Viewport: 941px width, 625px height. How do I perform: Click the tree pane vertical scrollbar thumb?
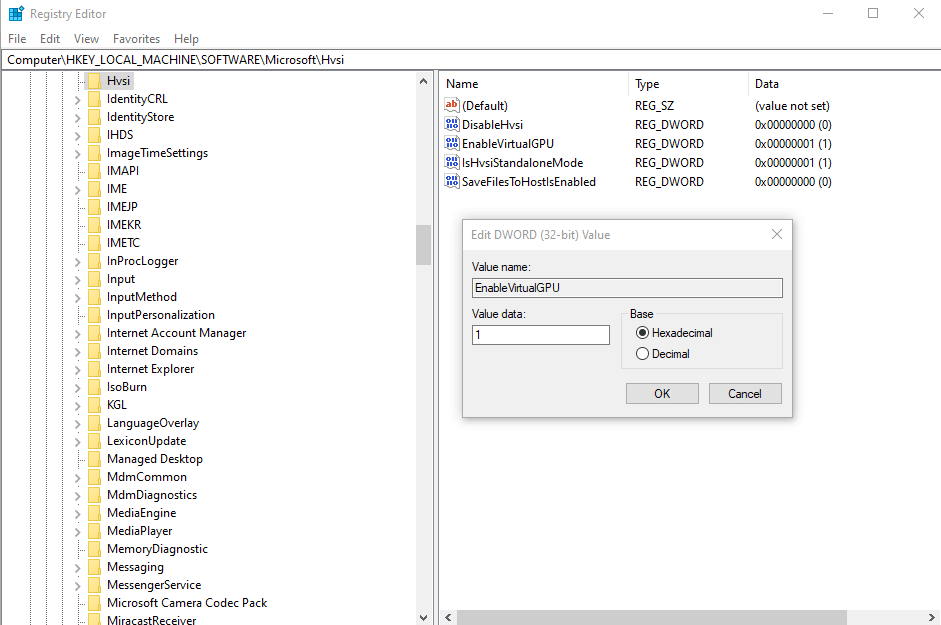pyautogui.click(x=424, y=244)
